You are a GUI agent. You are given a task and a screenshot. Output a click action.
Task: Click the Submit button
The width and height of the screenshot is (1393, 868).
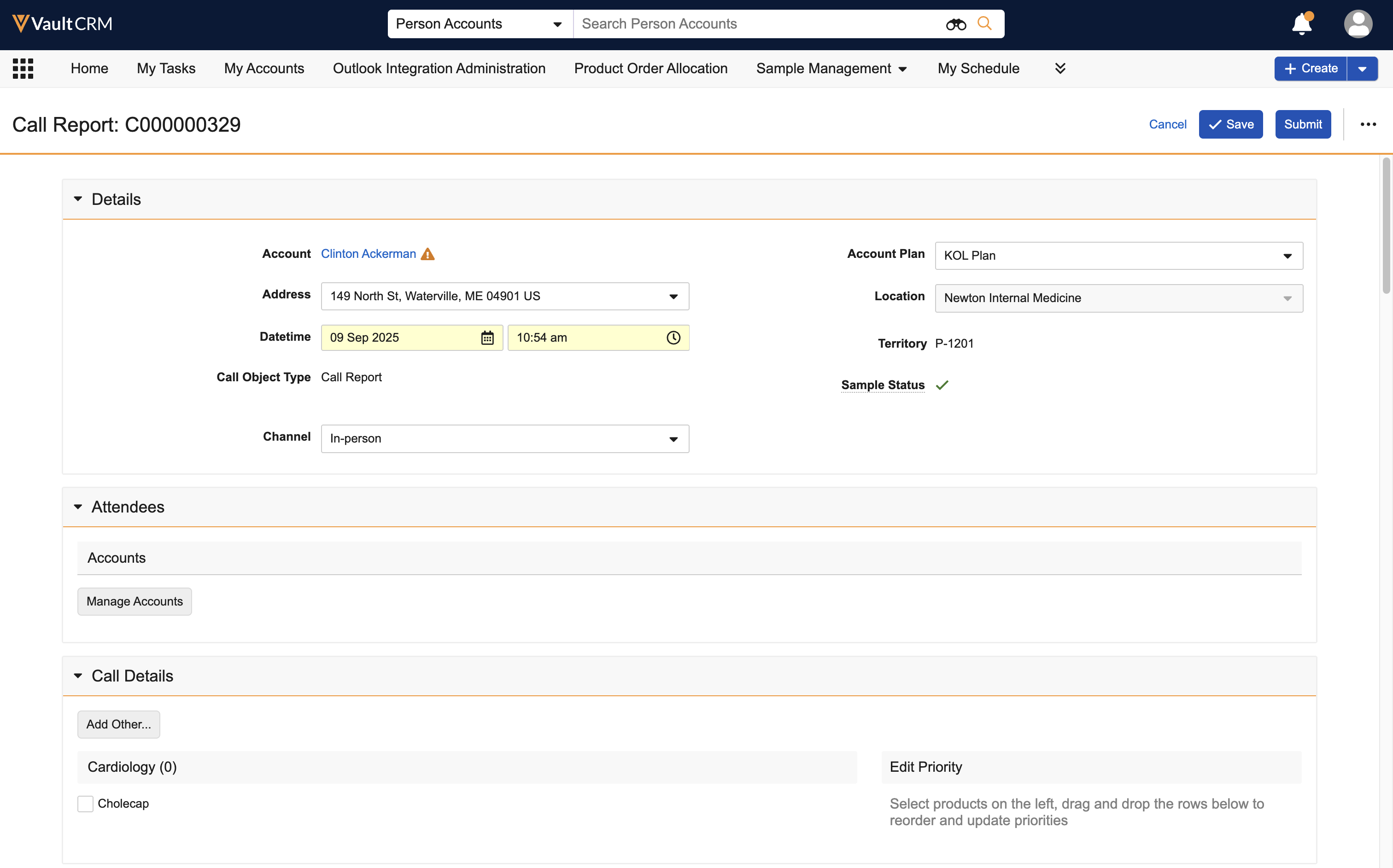click(1302, 125)
